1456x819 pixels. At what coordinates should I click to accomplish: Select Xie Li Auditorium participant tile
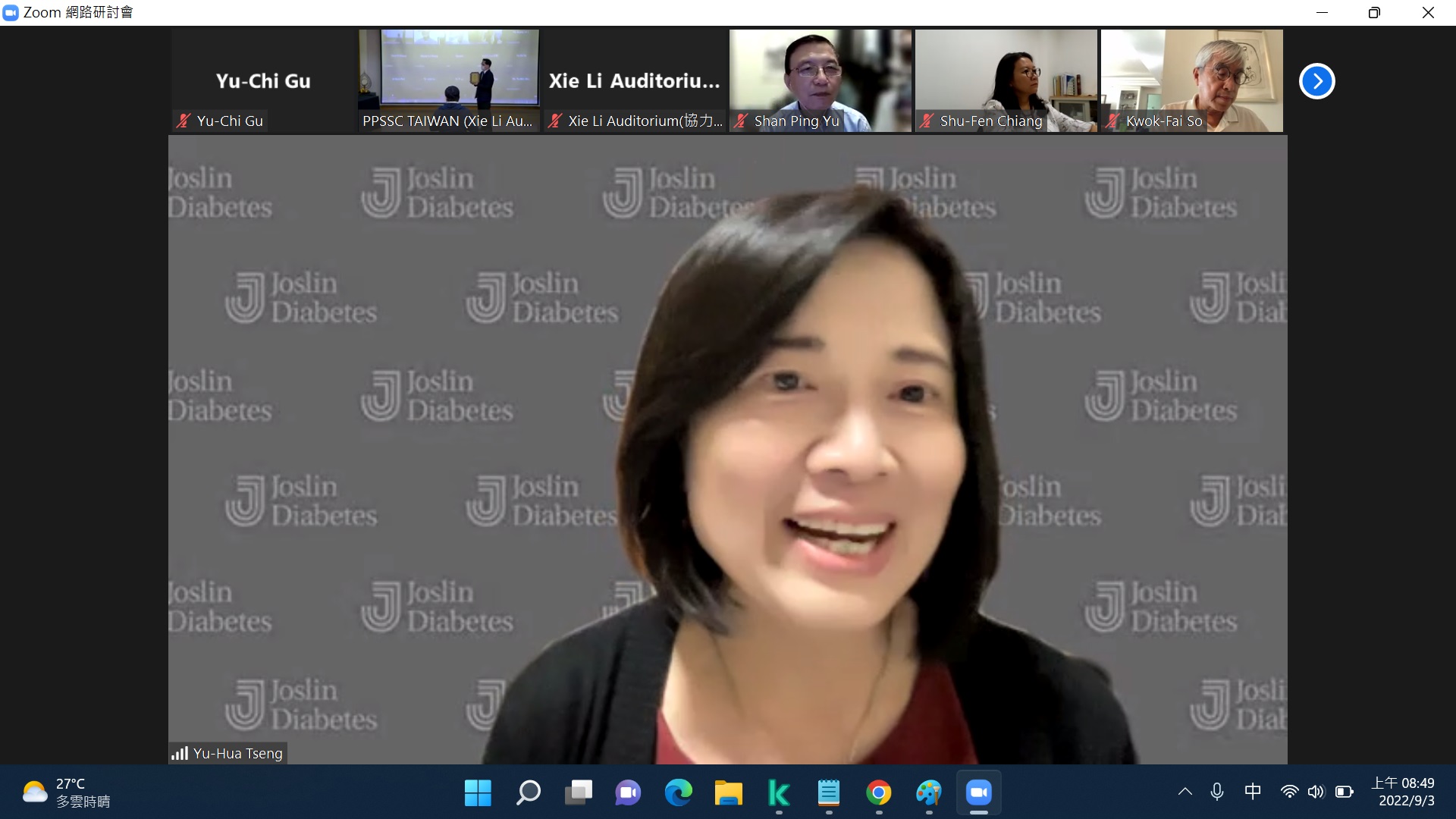635,81
